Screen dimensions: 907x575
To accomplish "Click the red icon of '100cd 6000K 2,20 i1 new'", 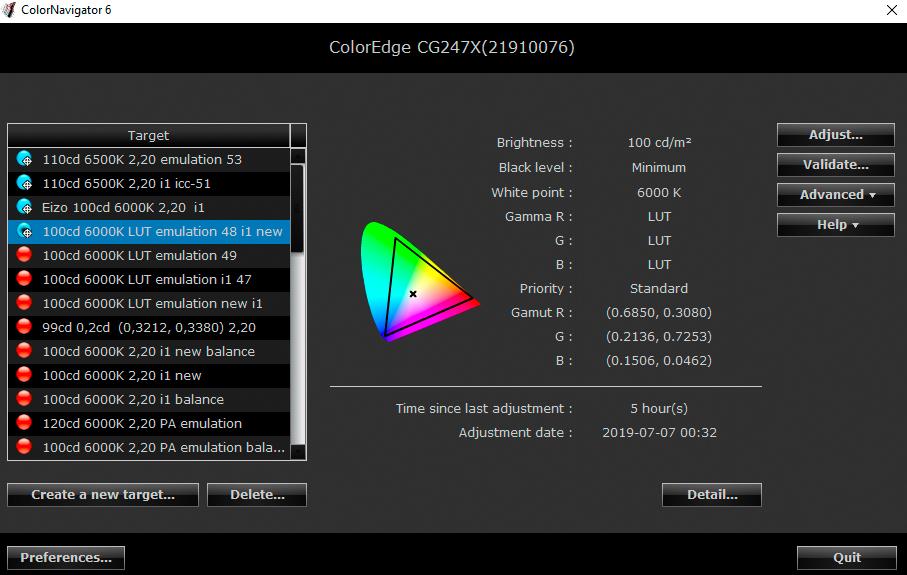I will (24, 375).
